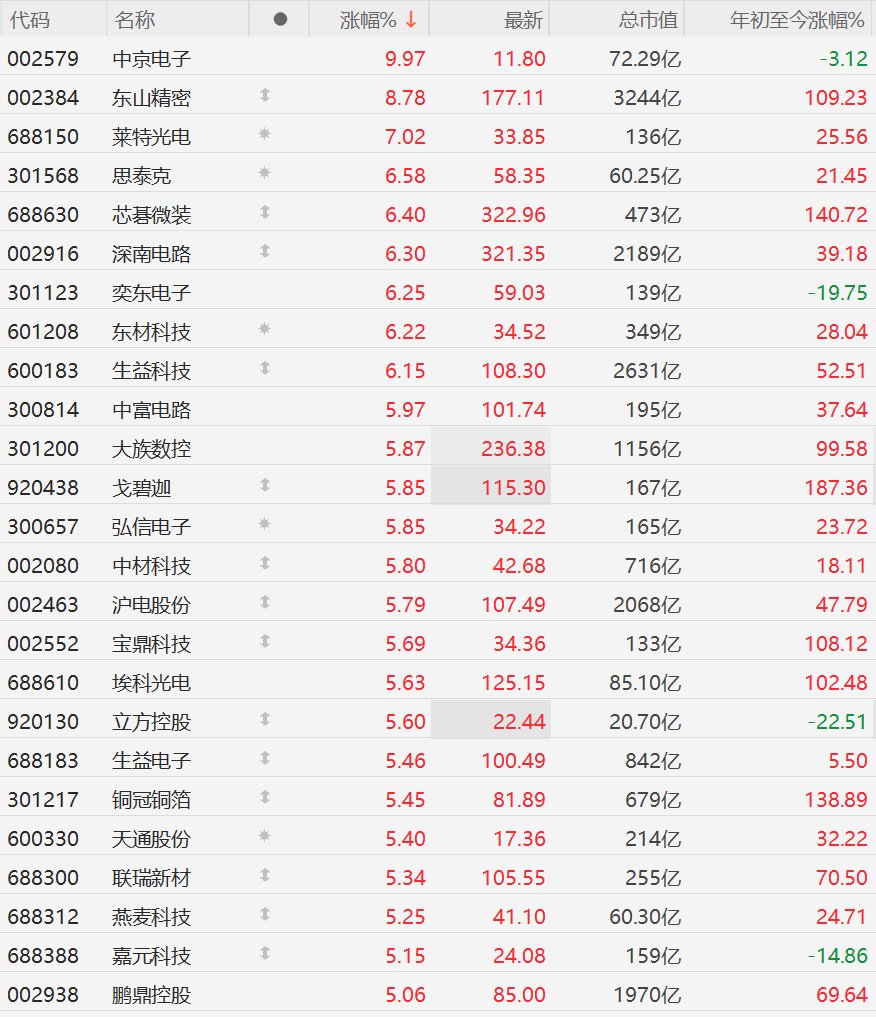Click the up-down arrow marker in the 中材科技 row
Viewport: 876px width, 1017px height.
[265, 564]
